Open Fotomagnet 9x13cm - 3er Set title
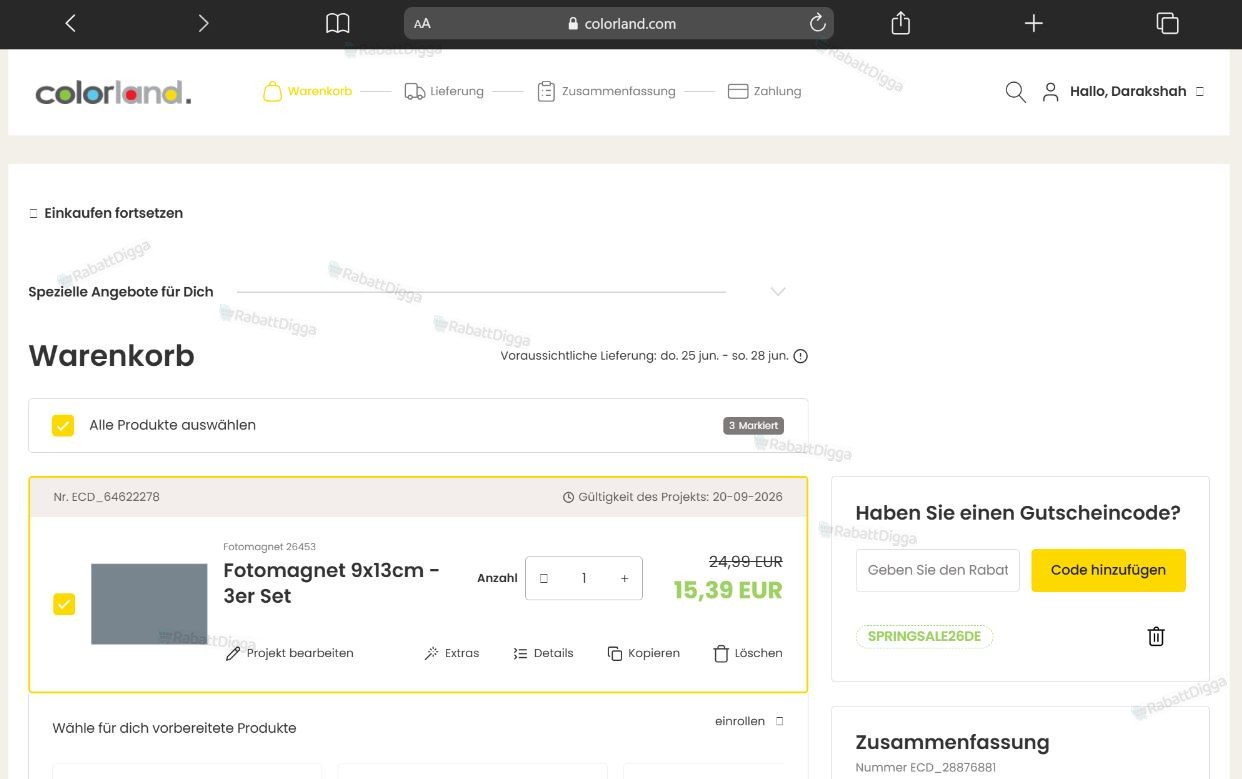Screen dimensions: 1242x779 click(x=332, y=583)
